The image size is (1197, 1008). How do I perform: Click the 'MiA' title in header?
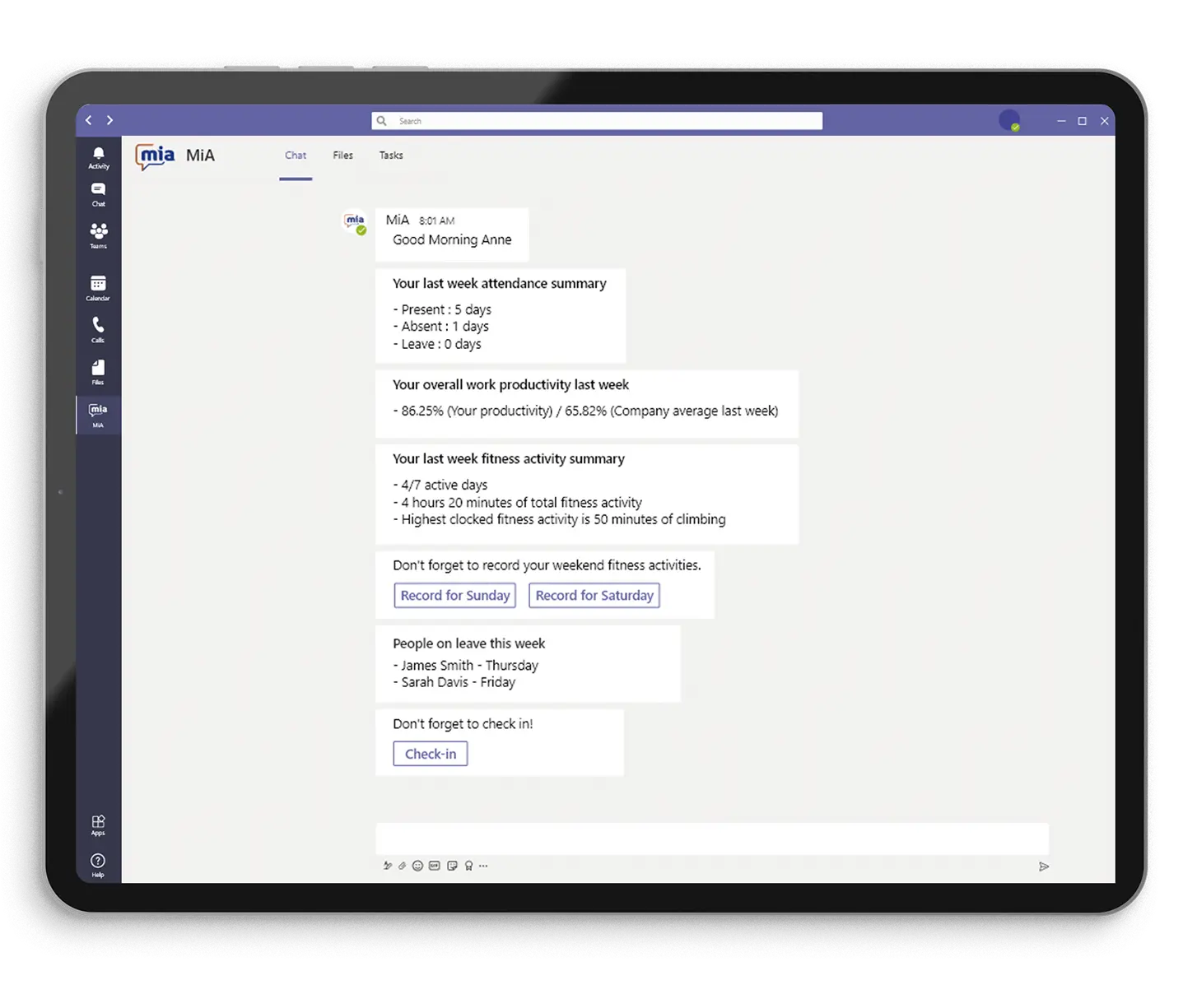tap(200, 156)
